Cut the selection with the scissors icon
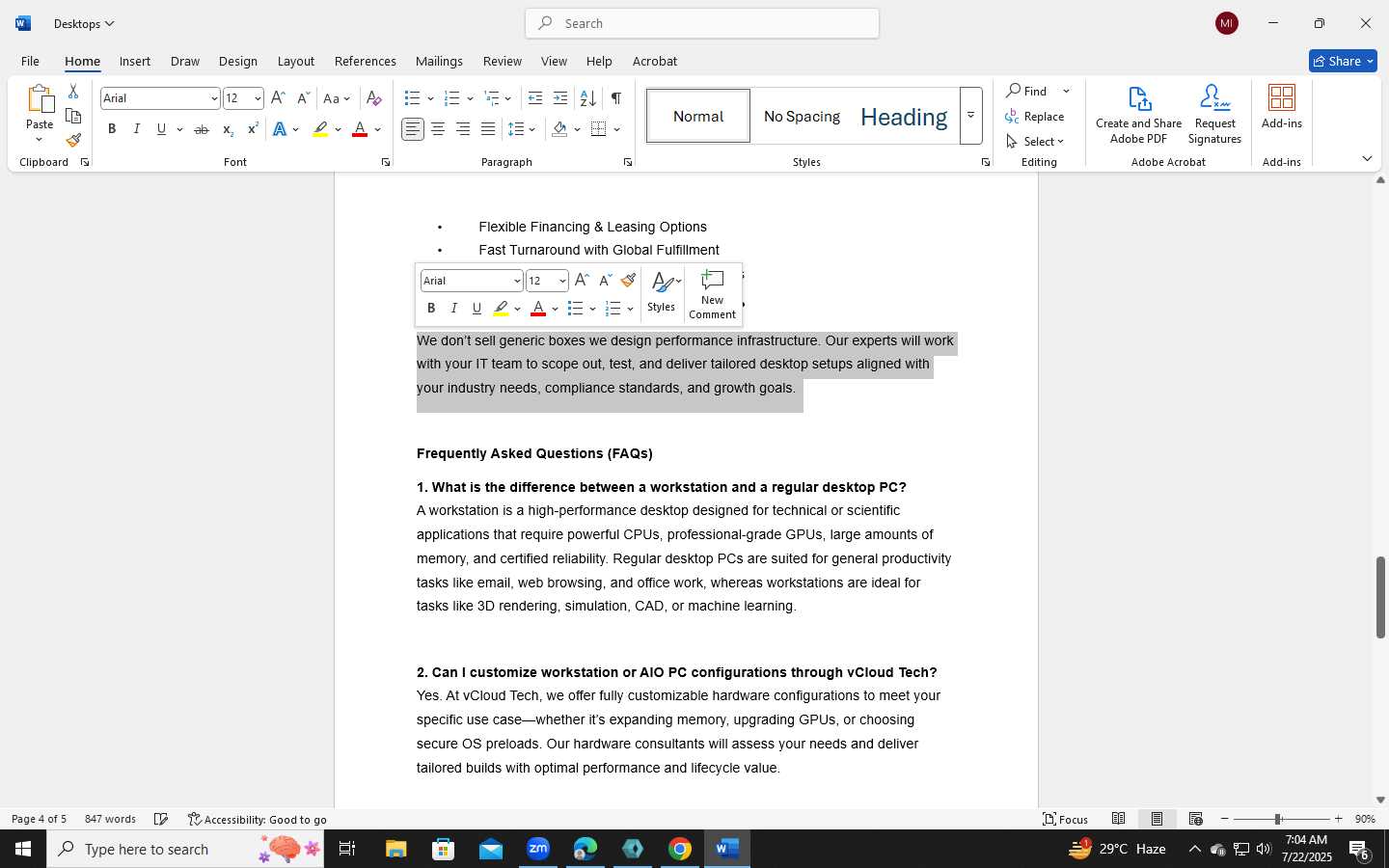 click(x=73, y=92)
